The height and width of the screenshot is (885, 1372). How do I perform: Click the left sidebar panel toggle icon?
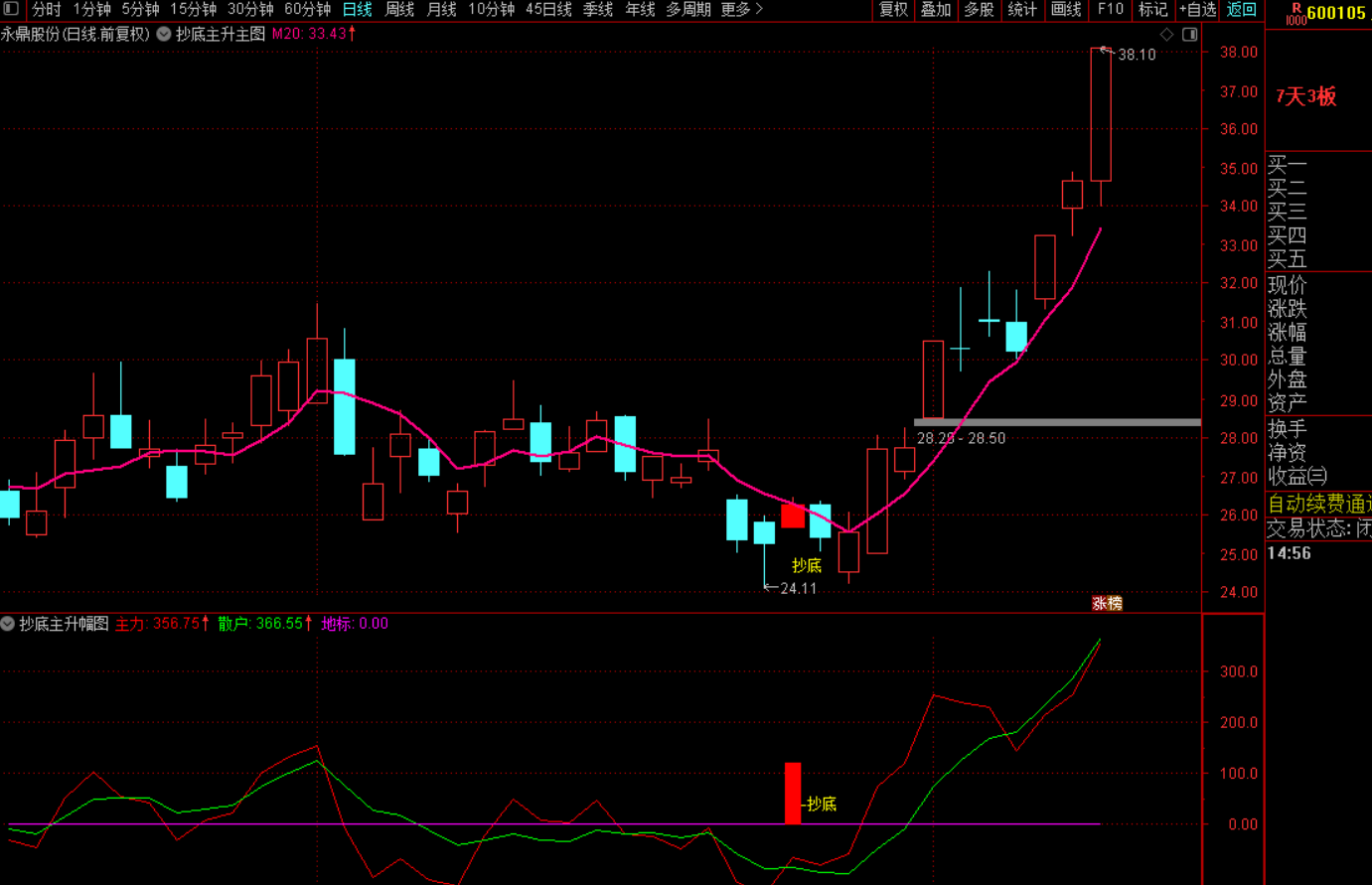[11, 9]
